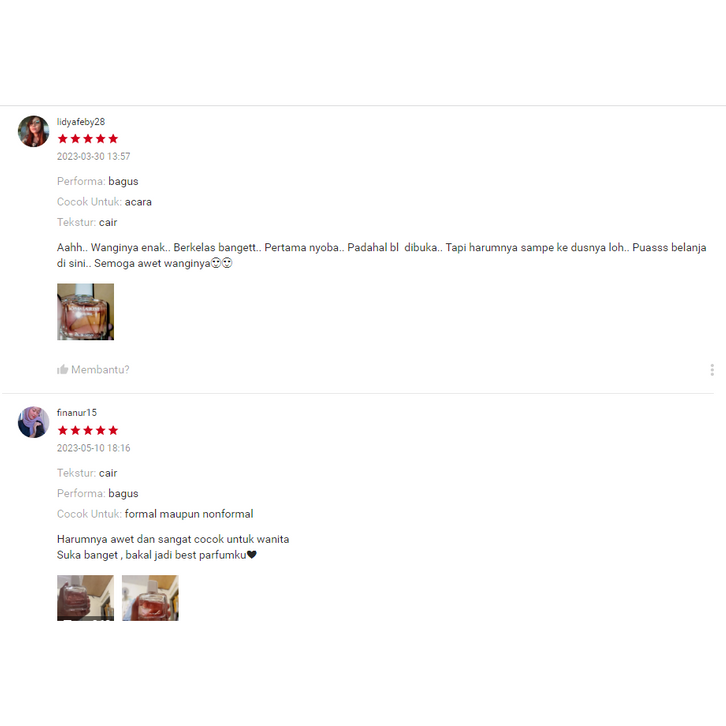Click lidyafeby28's five-star rating
Viewport: 726px width, 726px height.
(x=88, y=139)
